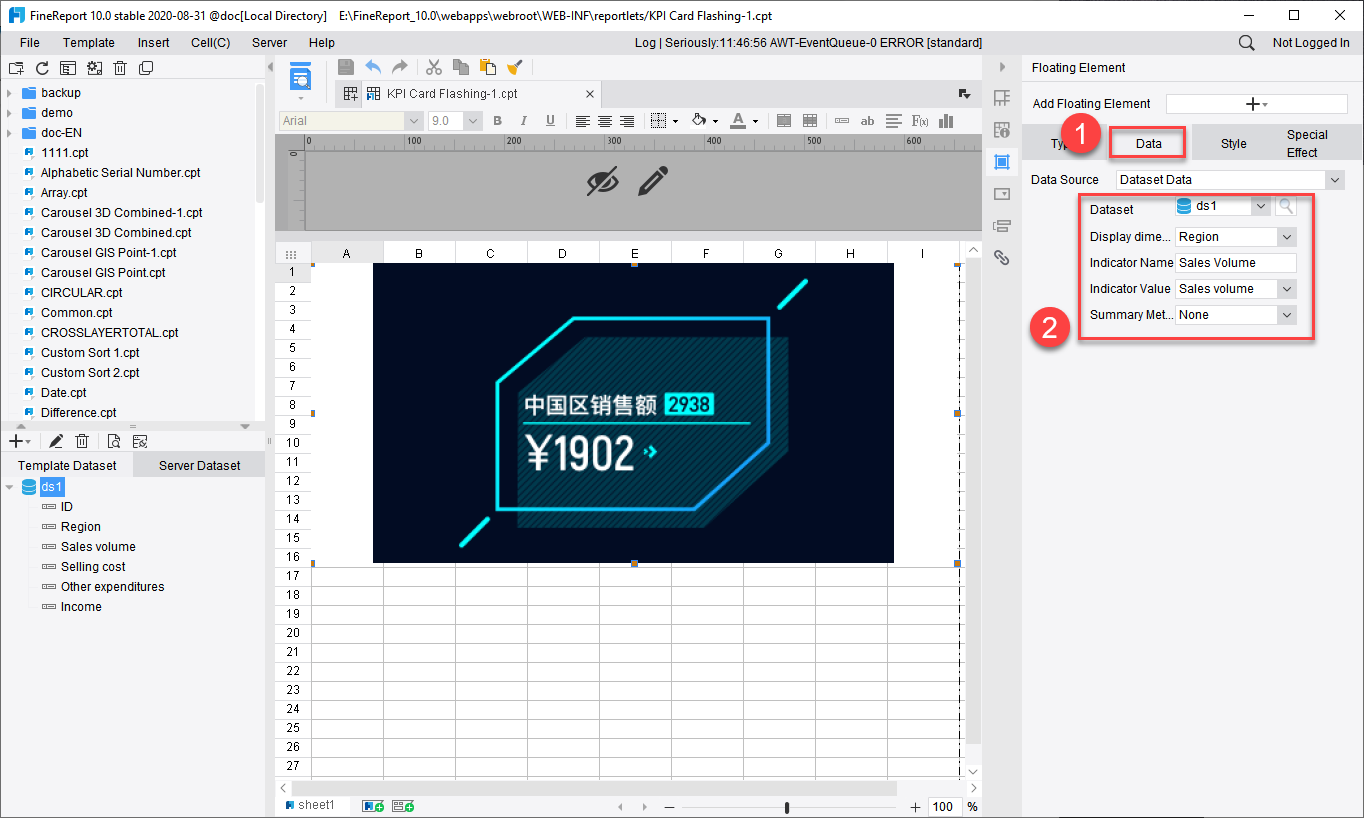Click the zoom slider handle

click(787, 807)
